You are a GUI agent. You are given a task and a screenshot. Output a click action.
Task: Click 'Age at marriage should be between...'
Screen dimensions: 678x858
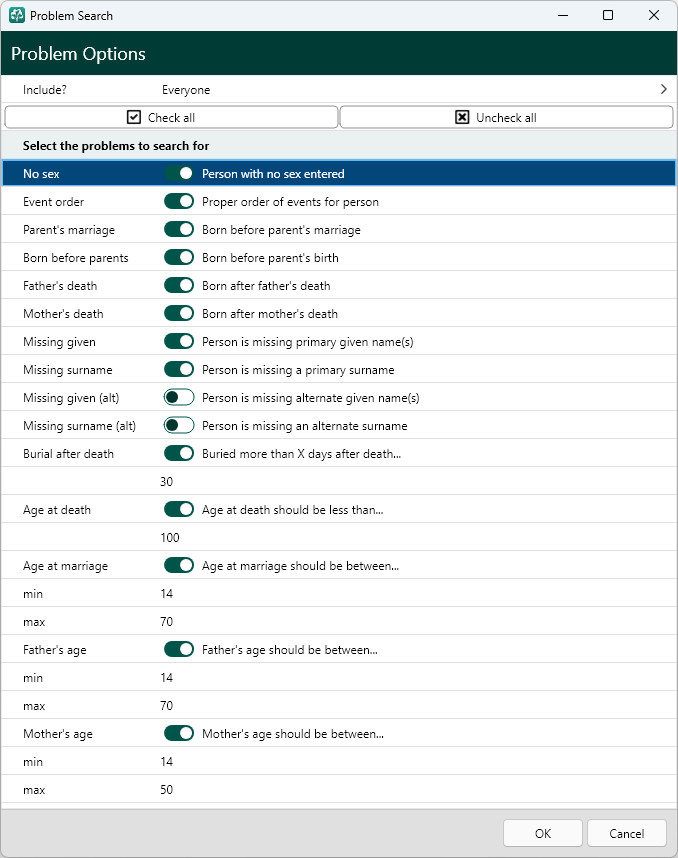click(300, 566)
